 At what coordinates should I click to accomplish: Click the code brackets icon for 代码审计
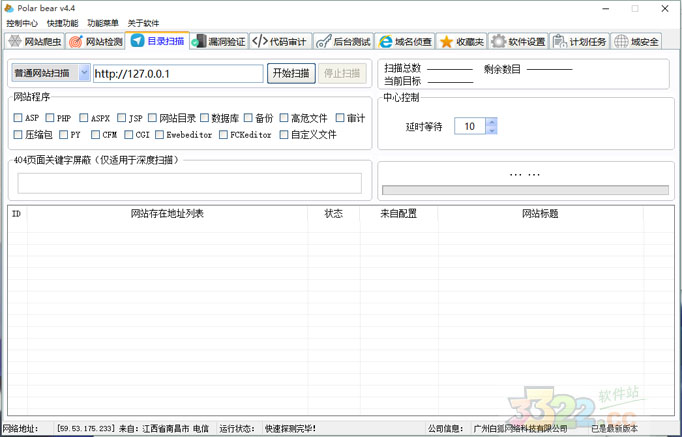coord(259,42)
